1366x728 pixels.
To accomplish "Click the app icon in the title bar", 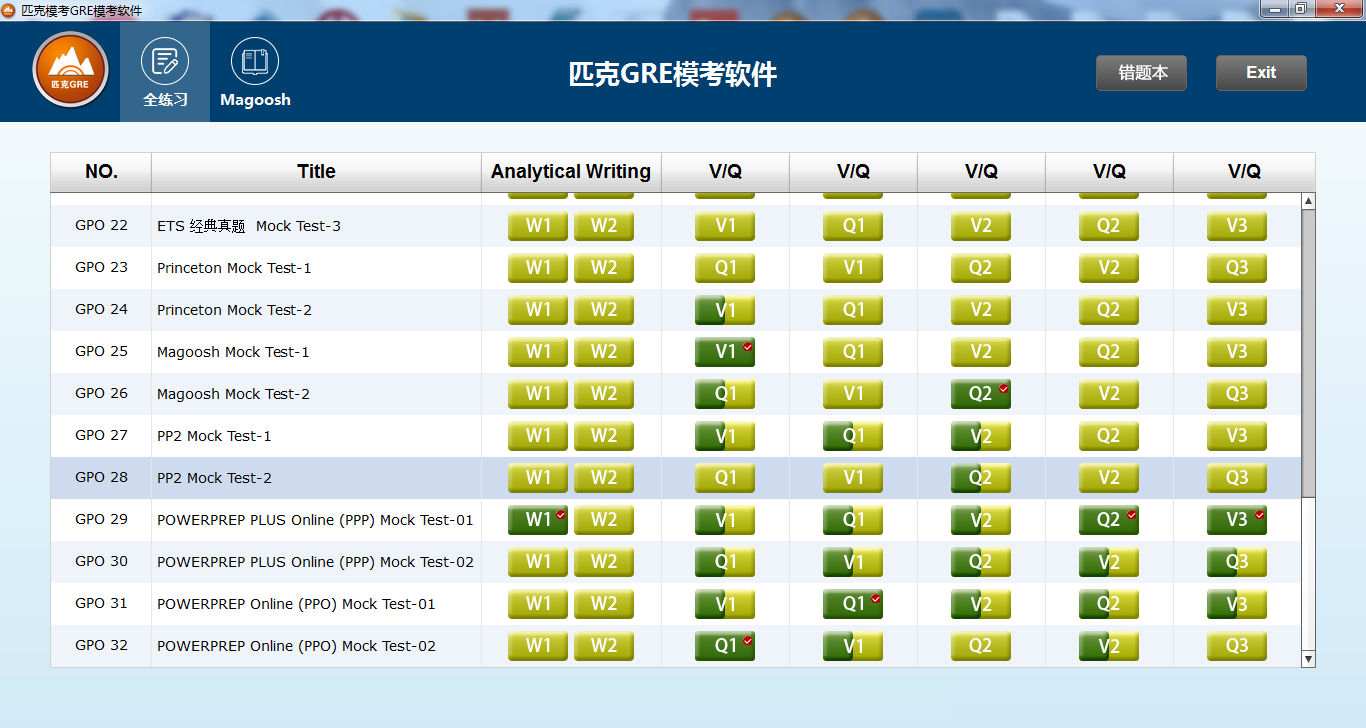I will click(x=9, y=10).
